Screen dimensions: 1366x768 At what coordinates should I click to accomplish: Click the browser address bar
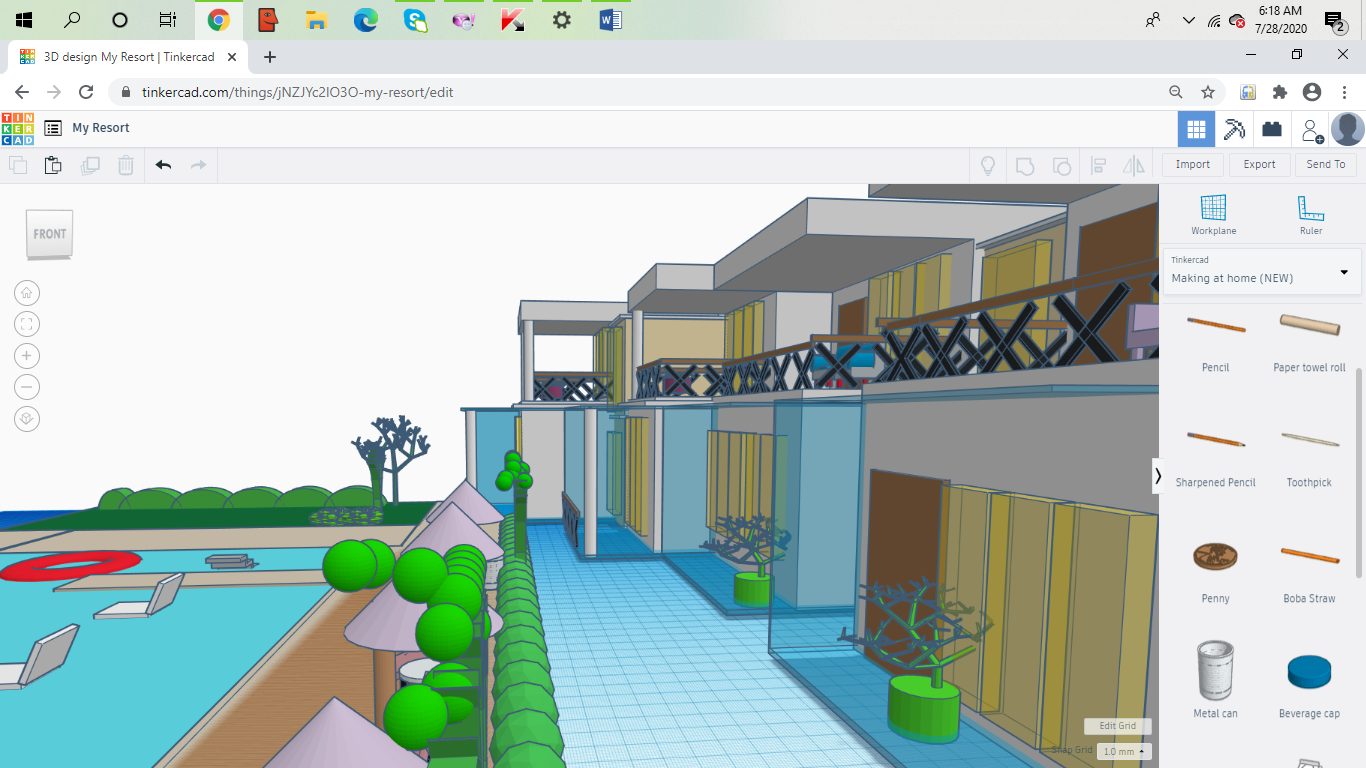[640, 92]
